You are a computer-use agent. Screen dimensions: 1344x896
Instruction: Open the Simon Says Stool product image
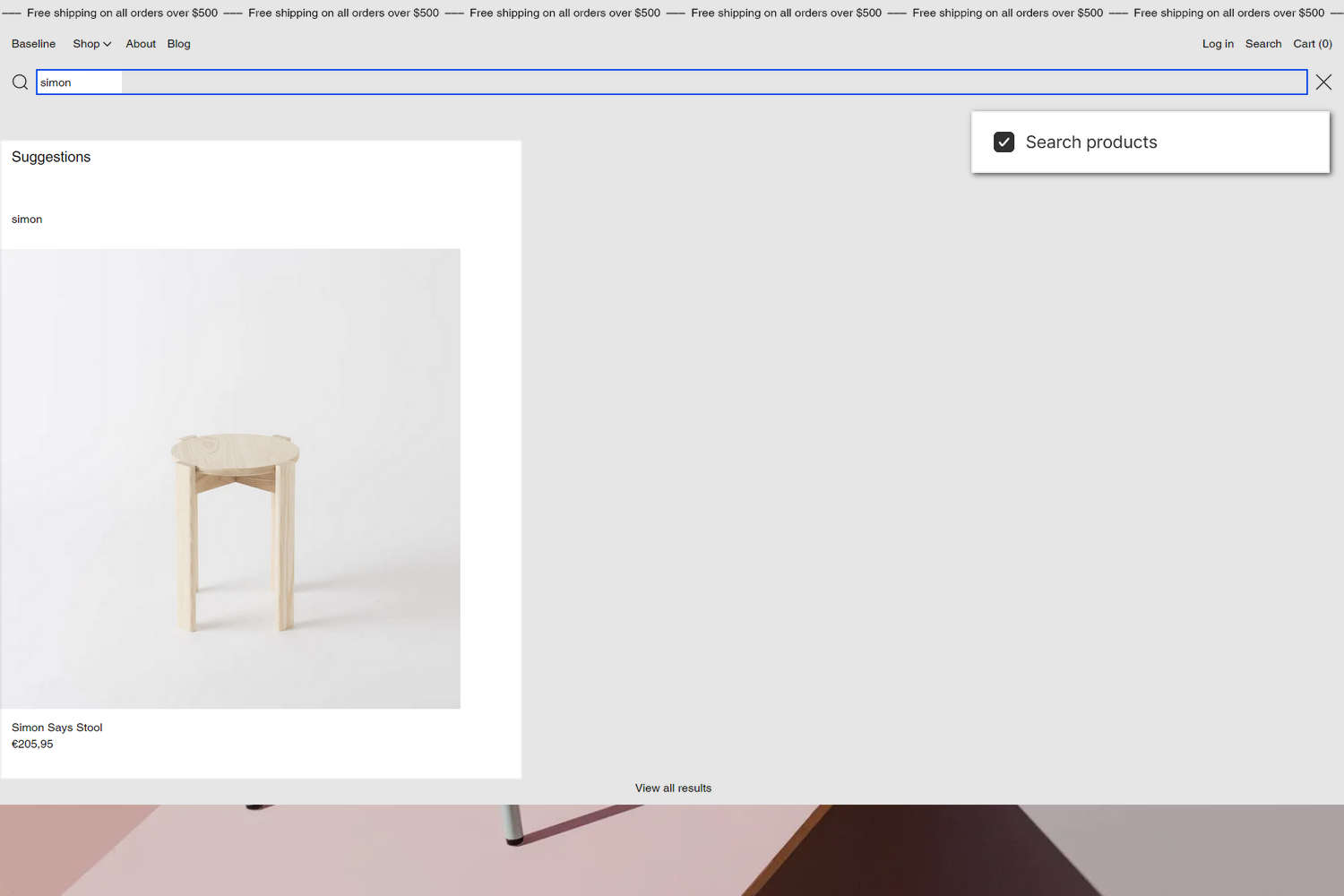pos(231,478)
